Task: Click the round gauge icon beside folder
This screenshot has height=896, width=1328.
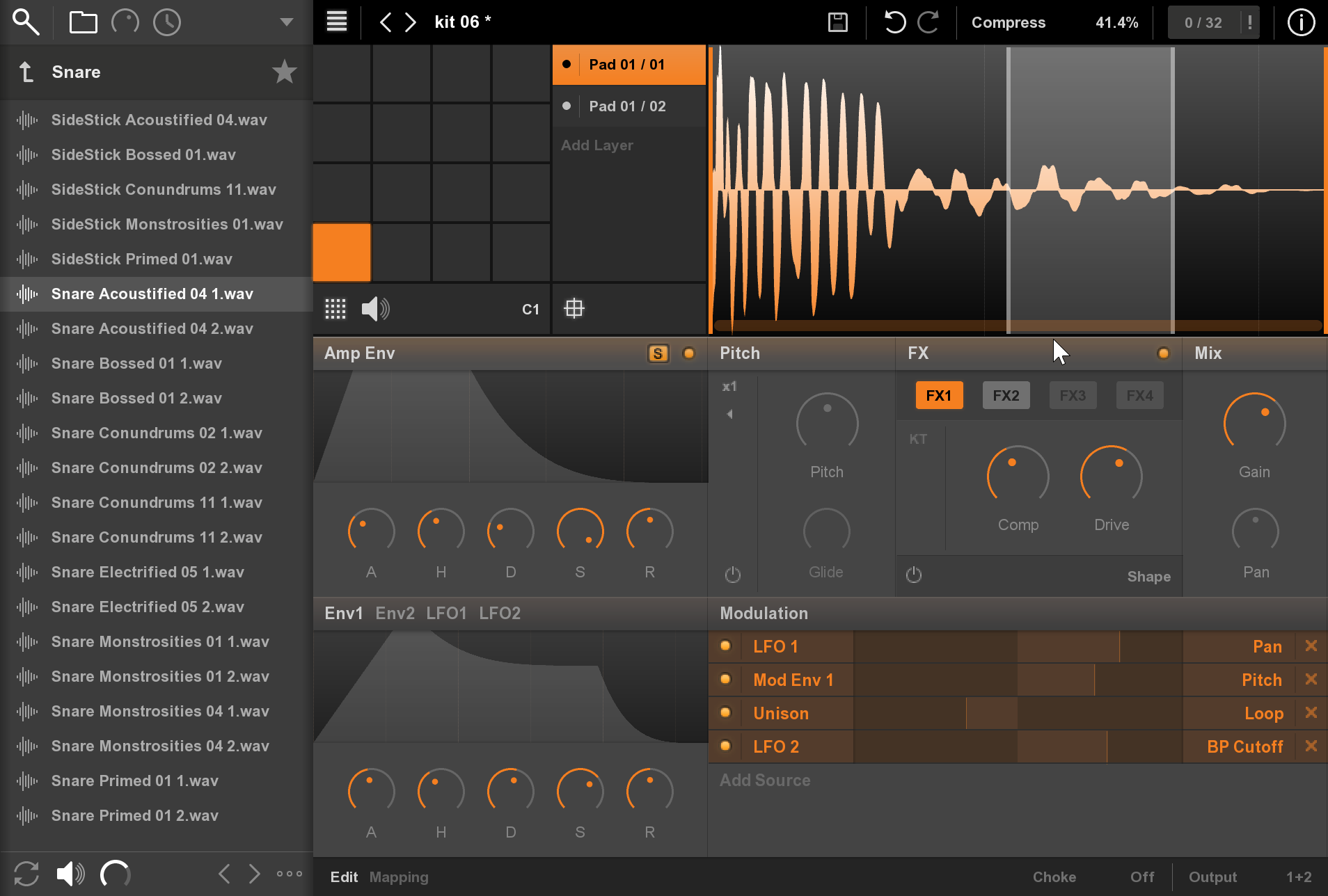Action: pyautogui.click(x=125, y=22)
